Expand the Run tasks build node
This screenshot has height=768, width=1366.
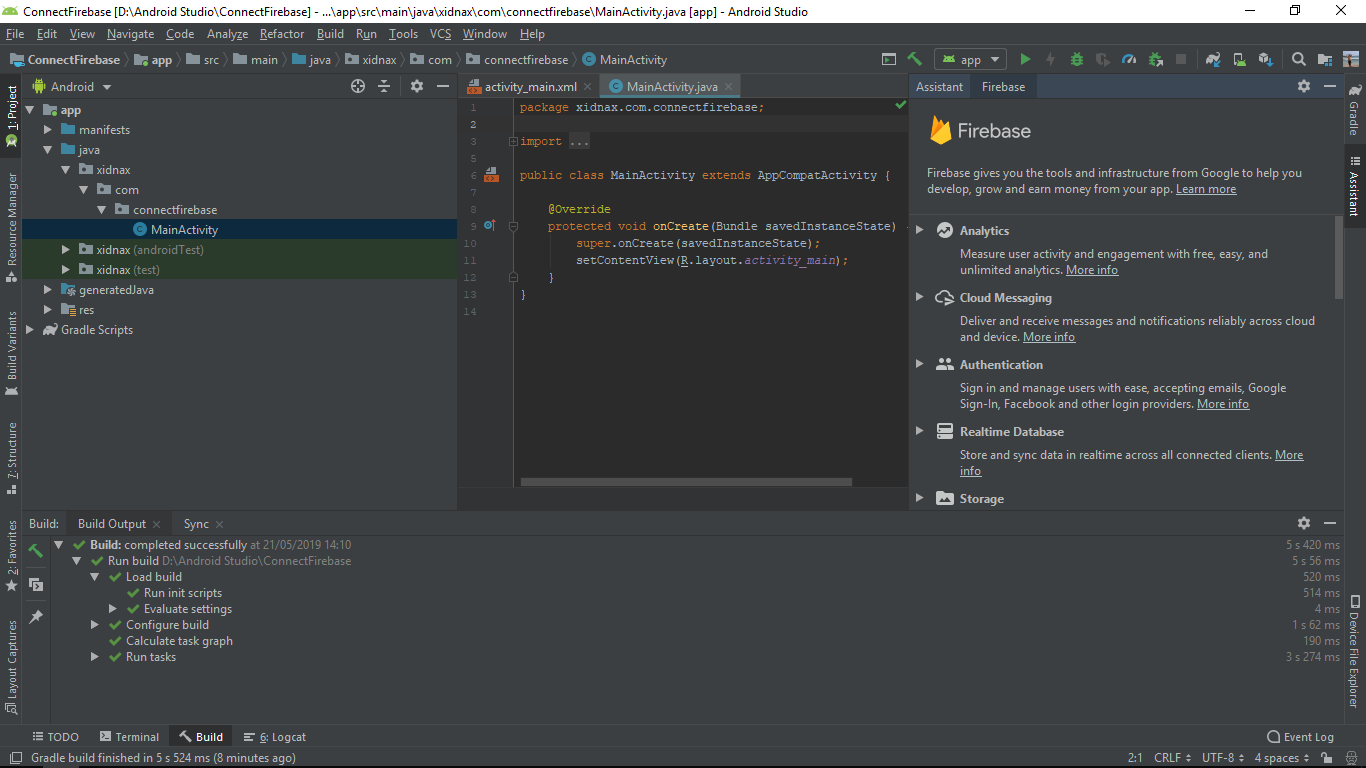pyautogui.click(x=95, y=657)
